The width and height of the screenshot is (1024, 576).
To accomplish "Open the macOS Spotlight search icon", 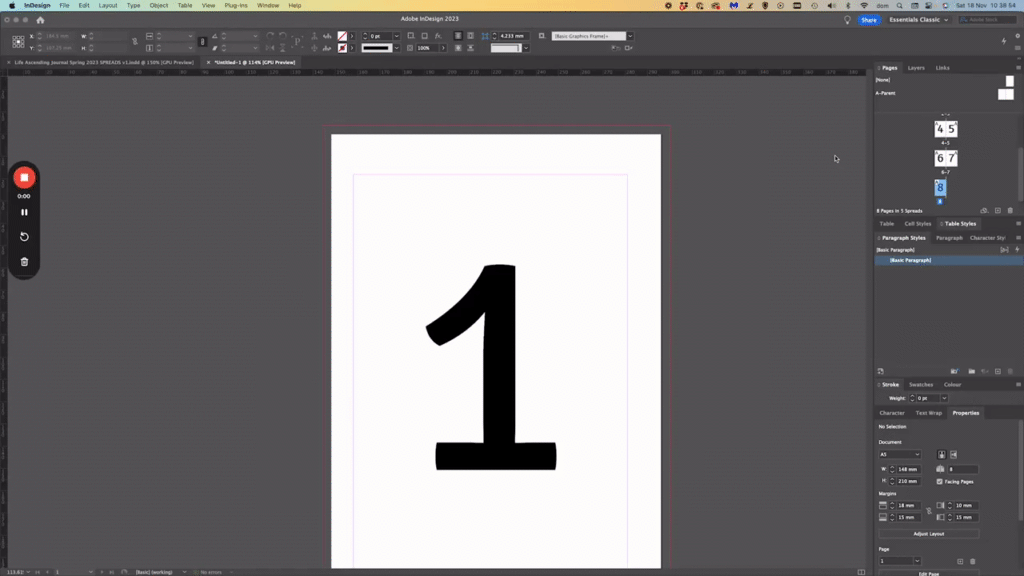I will point(899,5).
